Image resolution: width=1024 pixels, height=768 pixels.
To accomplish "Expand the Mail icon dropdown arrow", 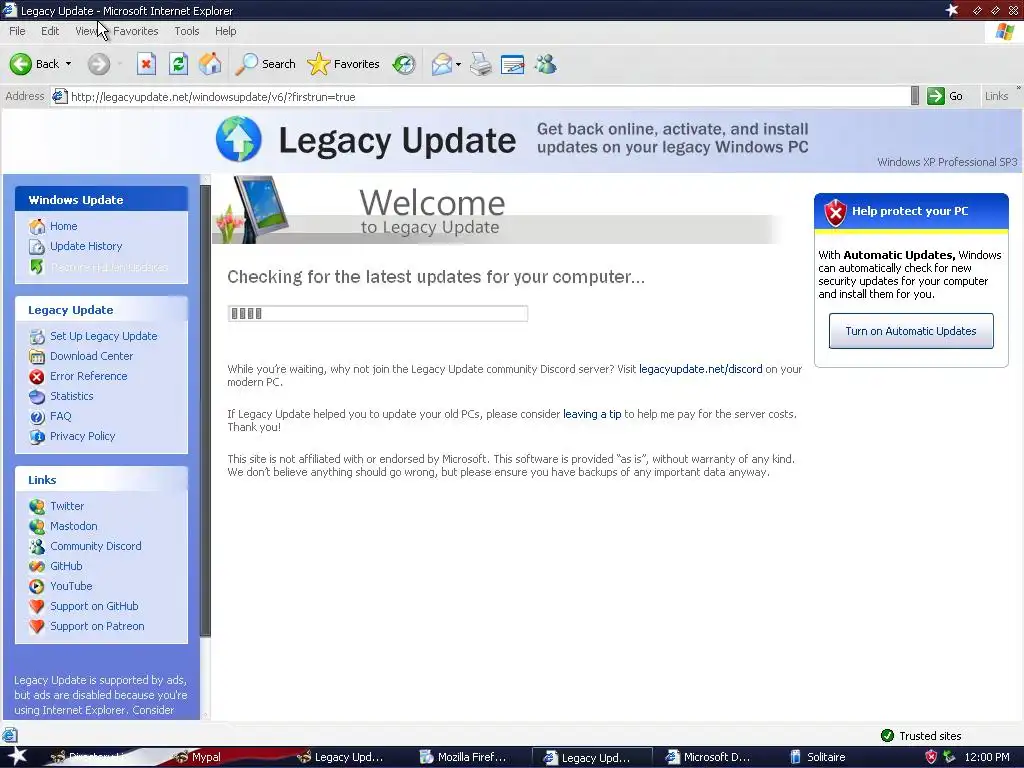I will click(x=458, y=64).
